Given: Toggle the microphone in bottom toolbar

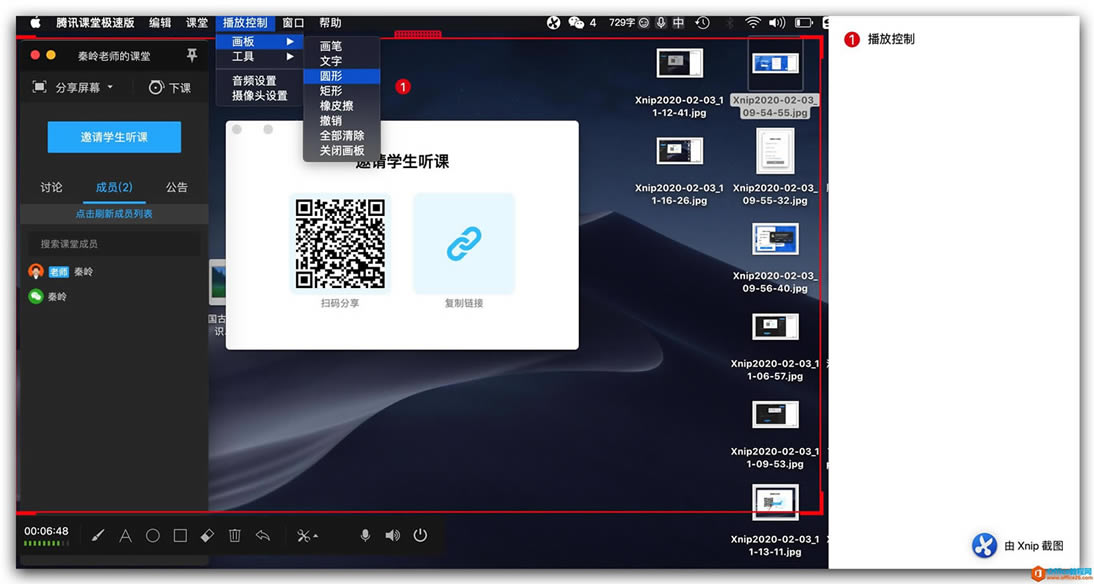Looking at the screenshot, I should pyautogui.click(x=365, y=535).
